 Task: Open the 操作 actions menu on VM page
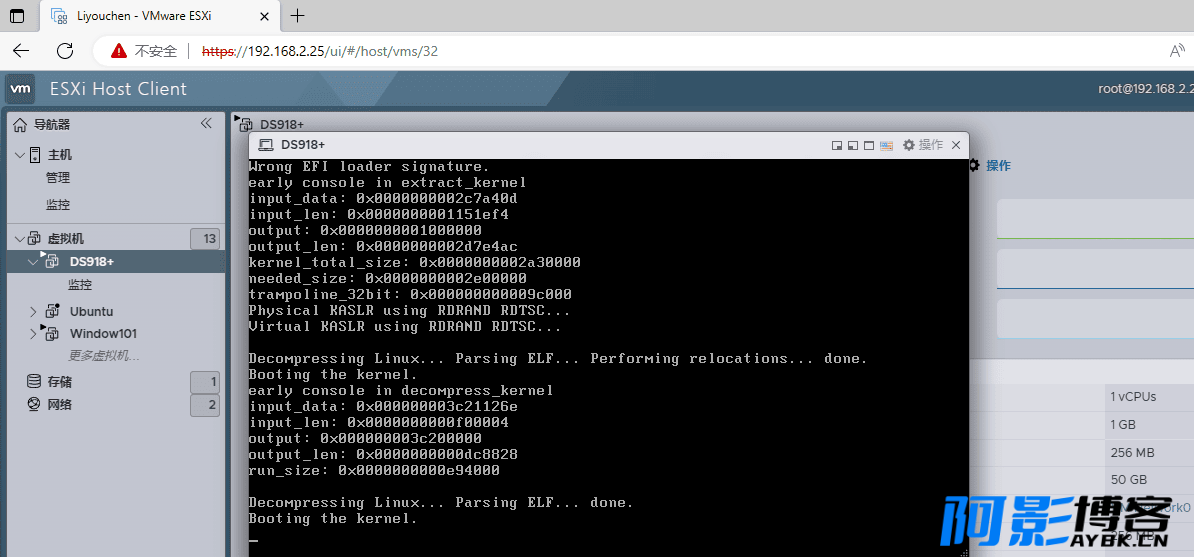pos(998,165)
